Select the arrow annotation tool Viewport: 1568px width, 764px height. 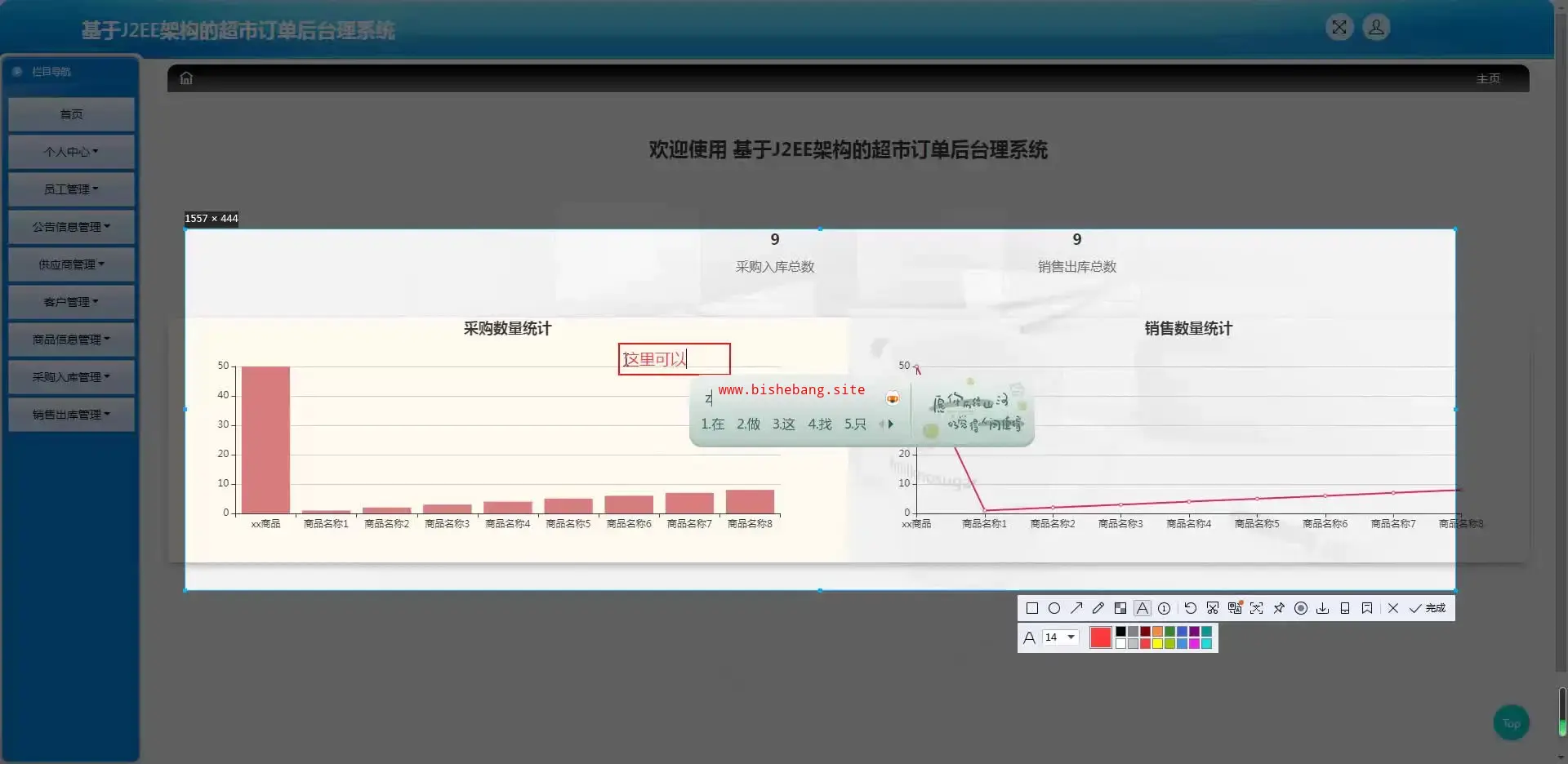point(1076,608)
